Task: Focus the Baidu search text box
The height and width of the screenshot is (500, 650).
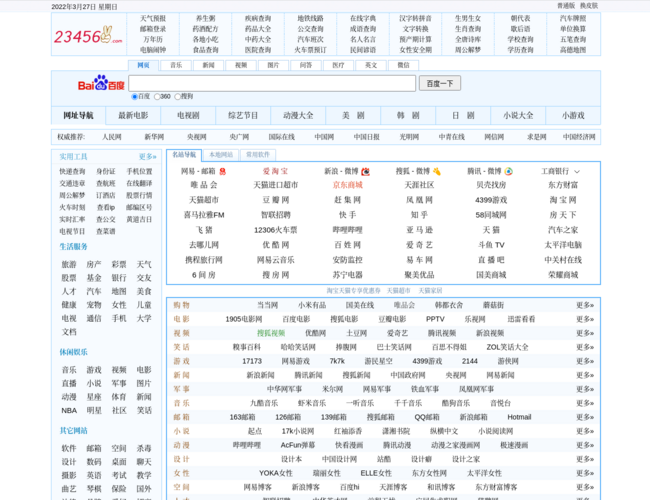Action: click(x=272, y=83)
